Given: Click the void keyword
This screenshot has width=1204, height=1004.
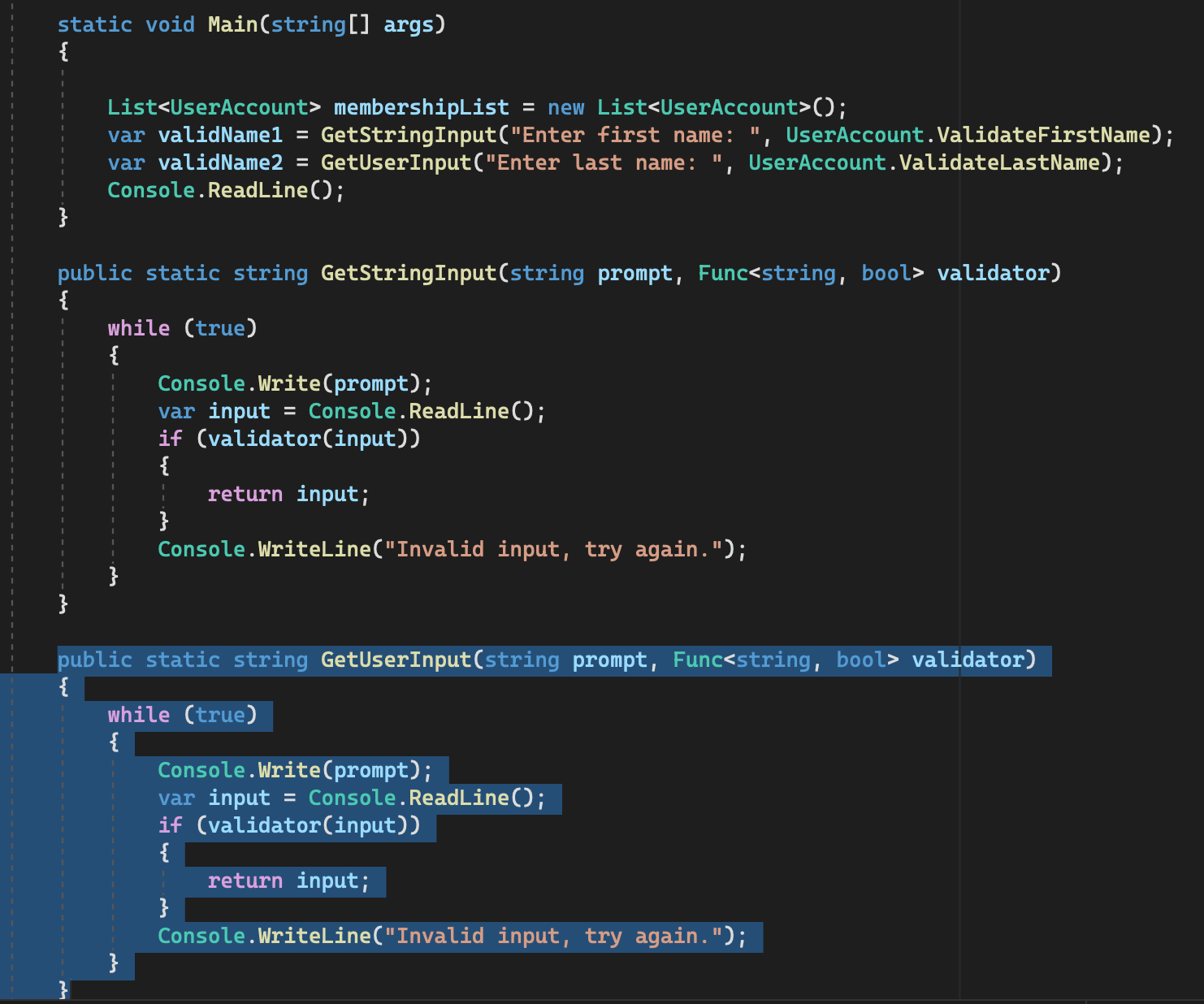Looking at the screenshot, I should 171,24.
